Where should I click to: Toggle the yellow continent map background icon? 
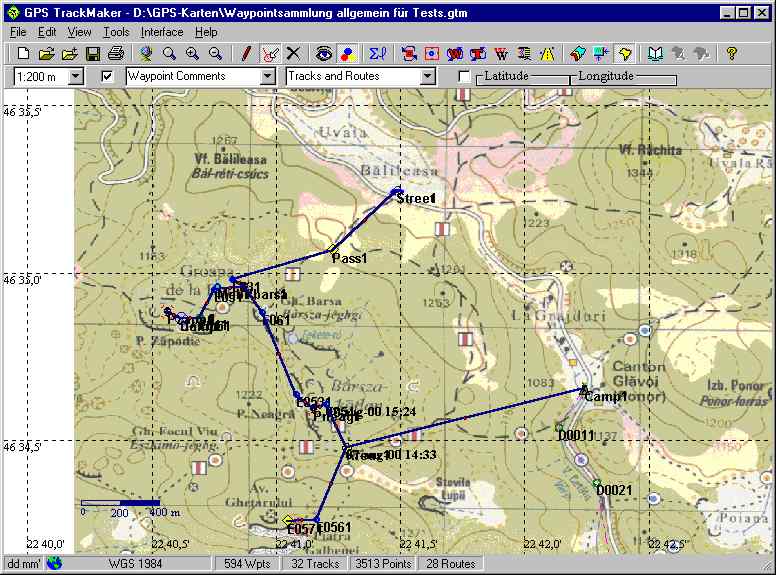point(625,53)
